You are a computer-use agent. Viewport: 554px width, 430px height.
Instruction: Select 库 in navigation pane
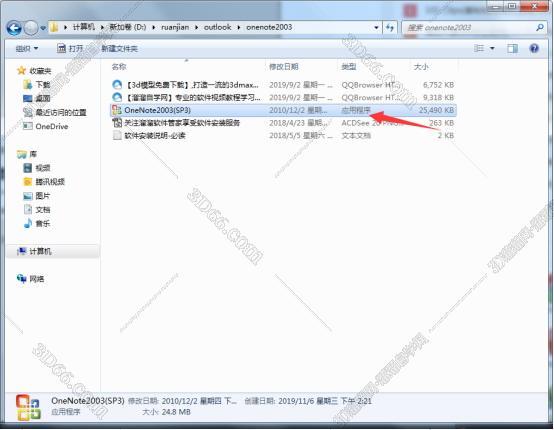pos(33,154)
